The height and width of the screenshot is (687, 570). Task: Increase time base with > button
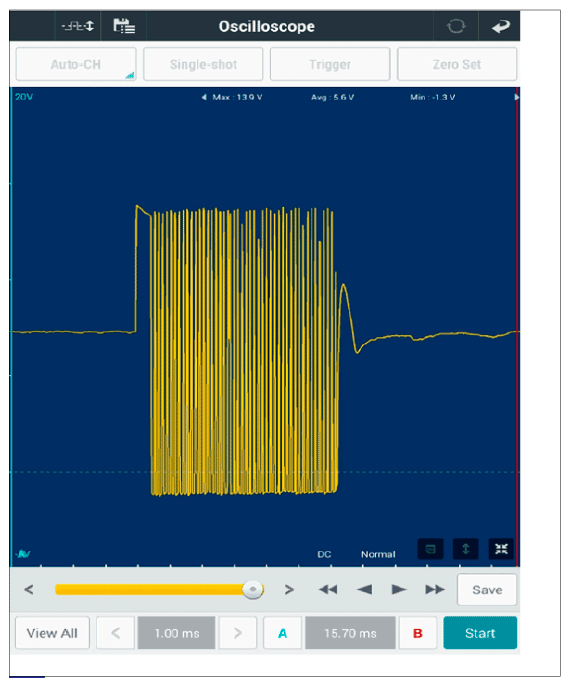coord(237,633)
